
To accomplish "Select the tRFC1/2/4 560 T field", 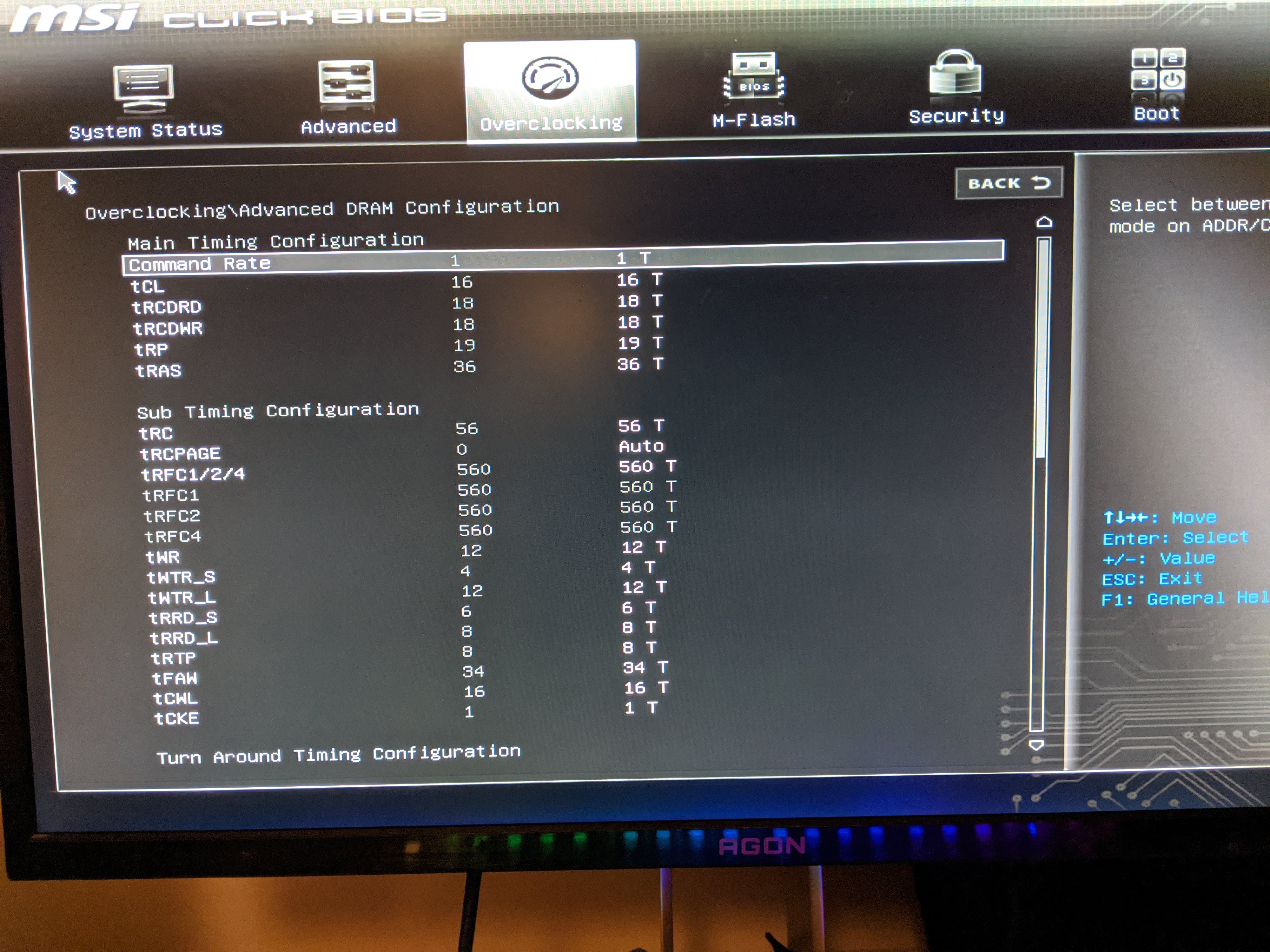I will pos(647,466).
